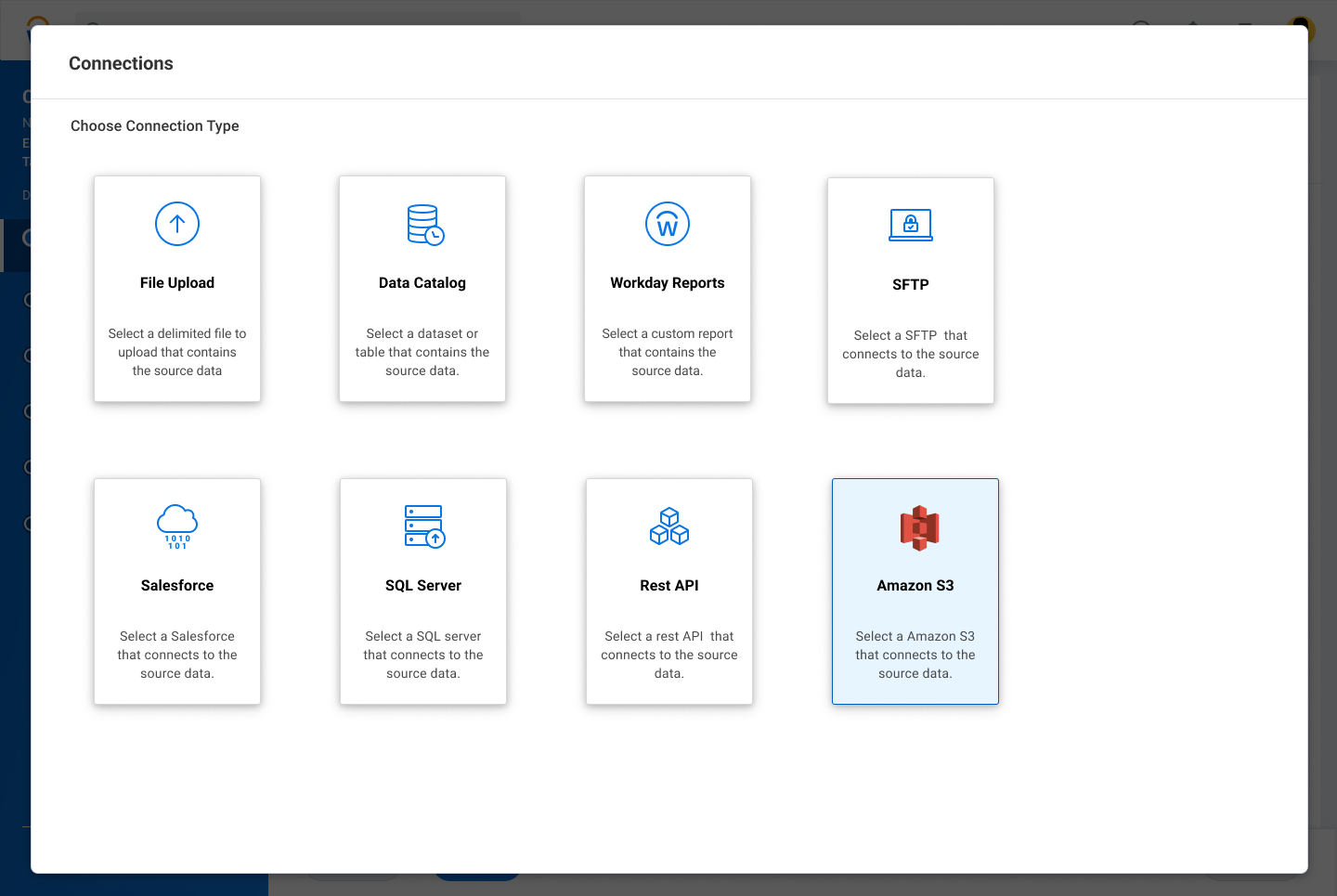Click 'Select a Amazon S3' description

pos(915,655)
